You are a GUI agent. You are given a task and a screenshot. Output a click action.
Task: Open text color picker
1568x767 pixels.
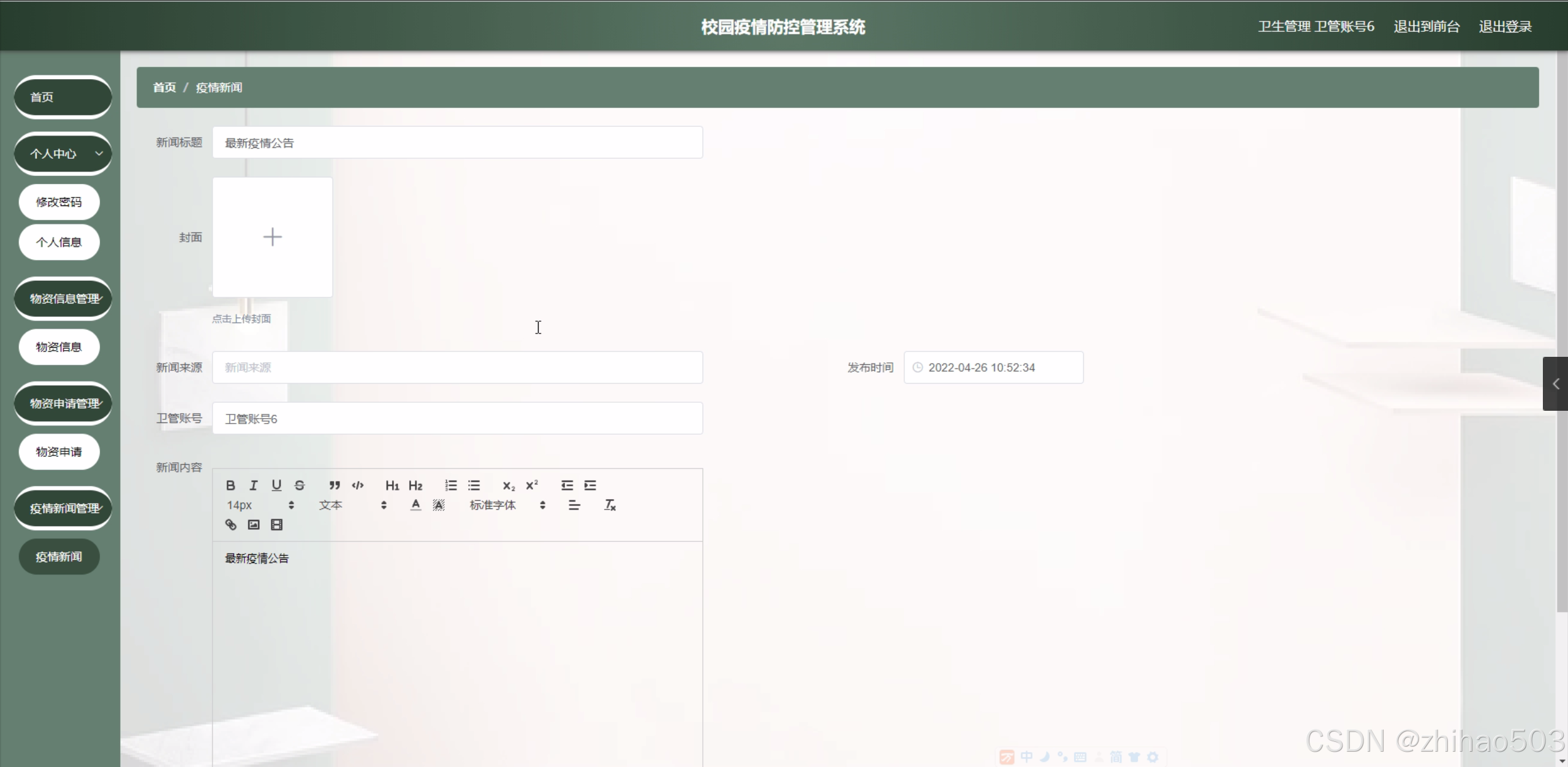(415, 505)
